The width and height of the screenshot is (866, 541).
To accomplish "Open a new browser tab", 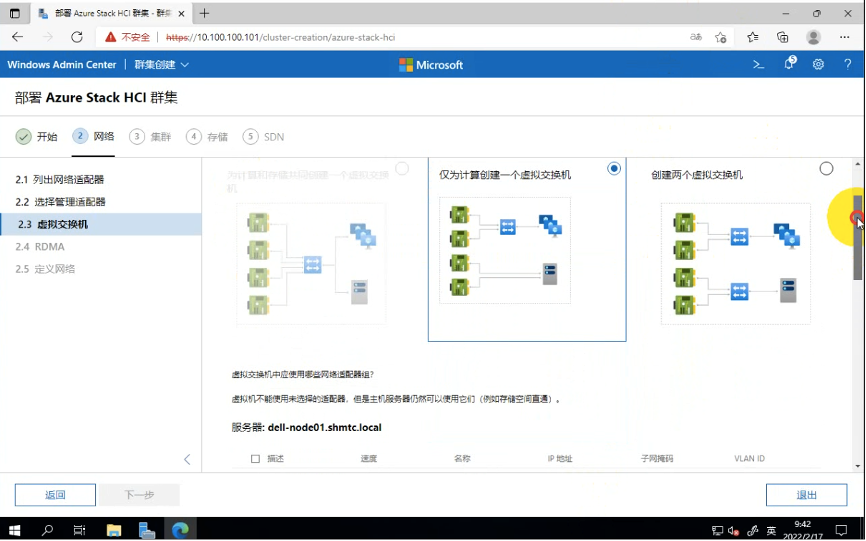I will click(x=204, y=13).
